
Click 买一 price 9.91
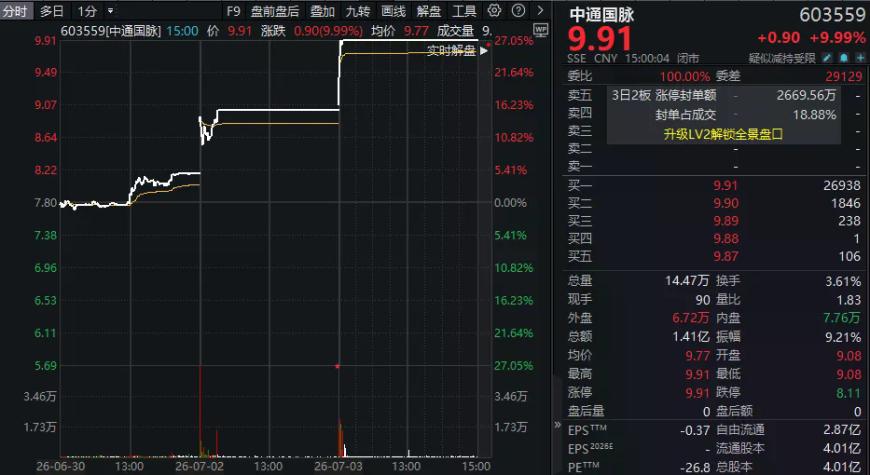click(726, 185)
